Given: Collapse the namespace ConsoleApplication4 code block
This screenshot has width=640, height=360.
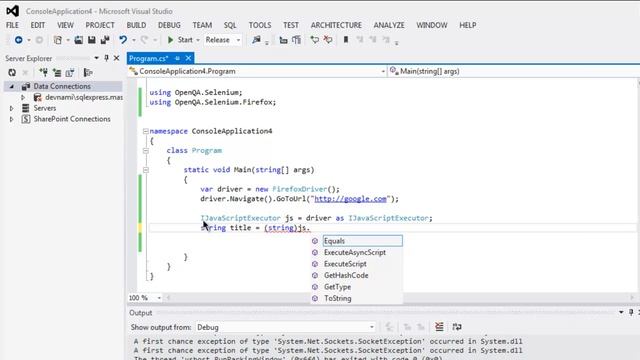Looking at the screenshot, I should 145,131.
